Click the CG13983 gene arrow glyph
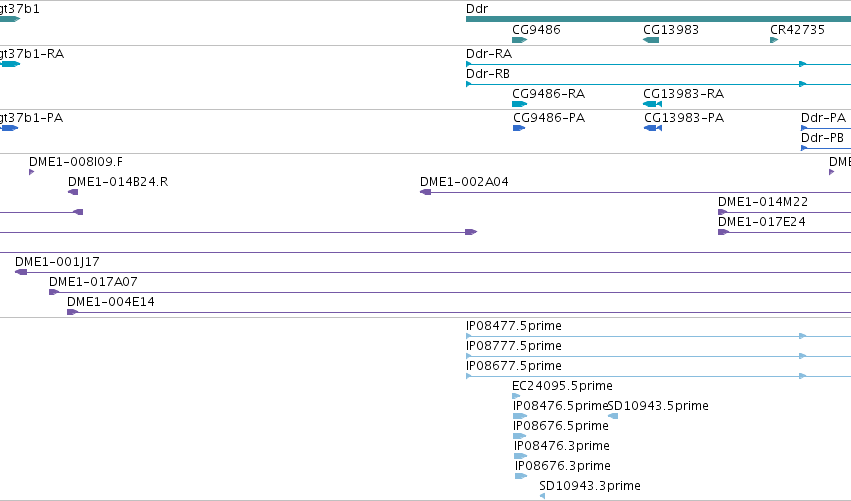 pyautogui.click(x=651, y=40)
